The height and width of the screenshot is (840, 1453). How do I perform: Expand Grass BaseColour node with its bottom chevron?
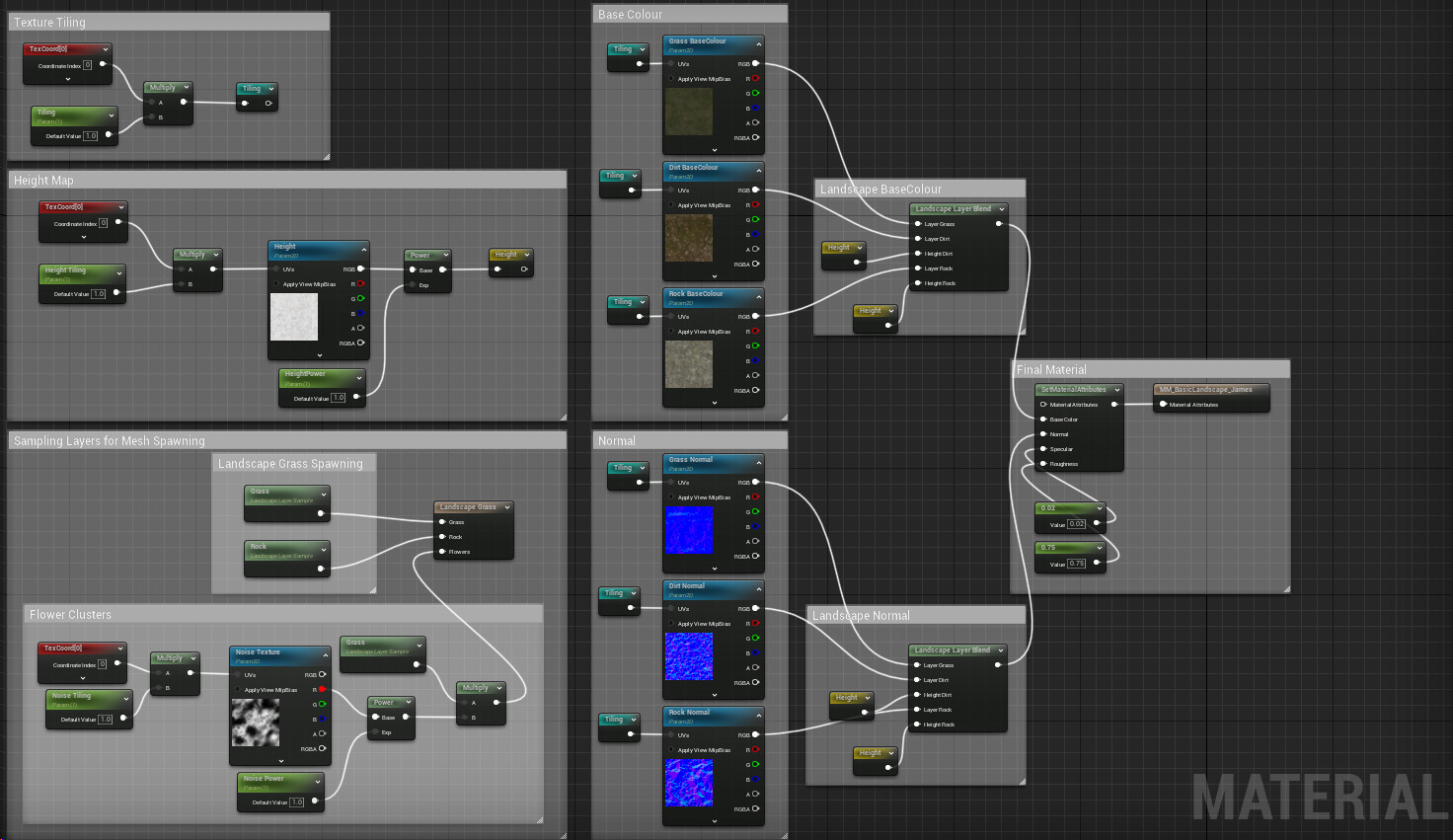pos(713,150)
